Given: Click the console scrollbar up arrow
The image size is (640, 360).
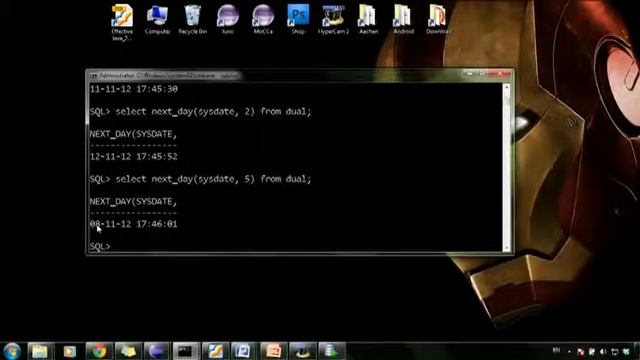Looking at the screenshot, I should pyautogui.click(x=507, y=87).
